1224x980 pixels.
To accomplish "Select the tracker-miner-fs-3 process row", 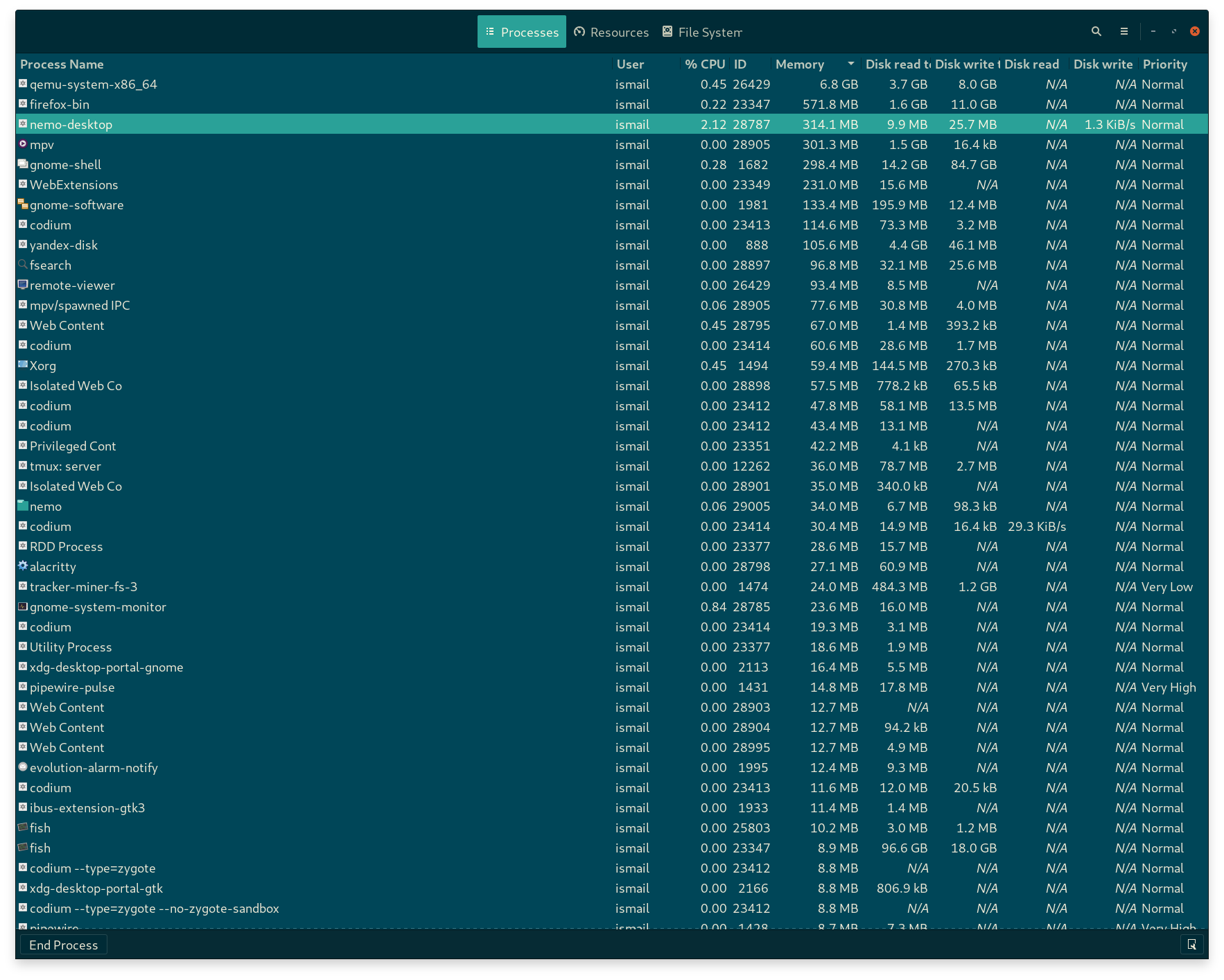I will tap(277, 586).
